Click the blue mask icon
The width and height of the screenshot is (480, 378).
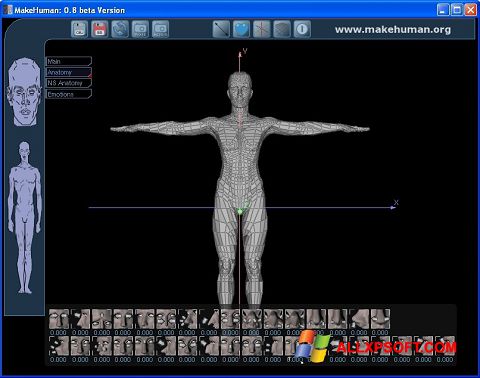[241, 29]
